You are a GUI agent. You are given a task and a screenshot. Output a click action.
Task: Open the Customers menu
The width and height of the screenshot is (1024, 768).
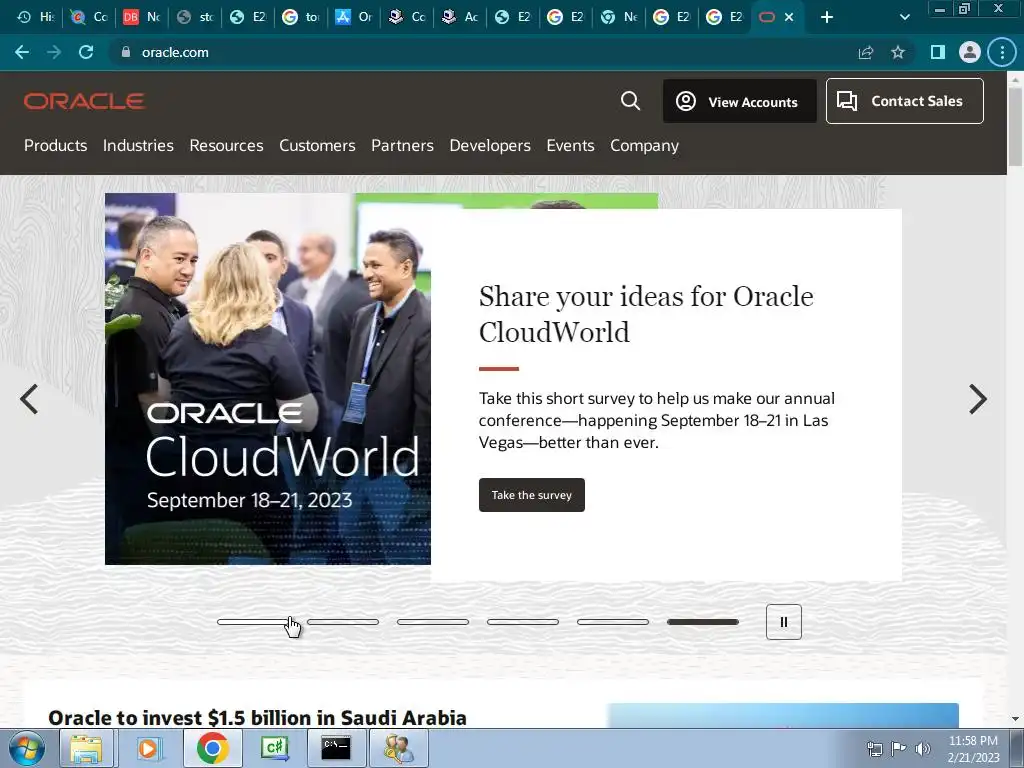[x=317, y=145]
